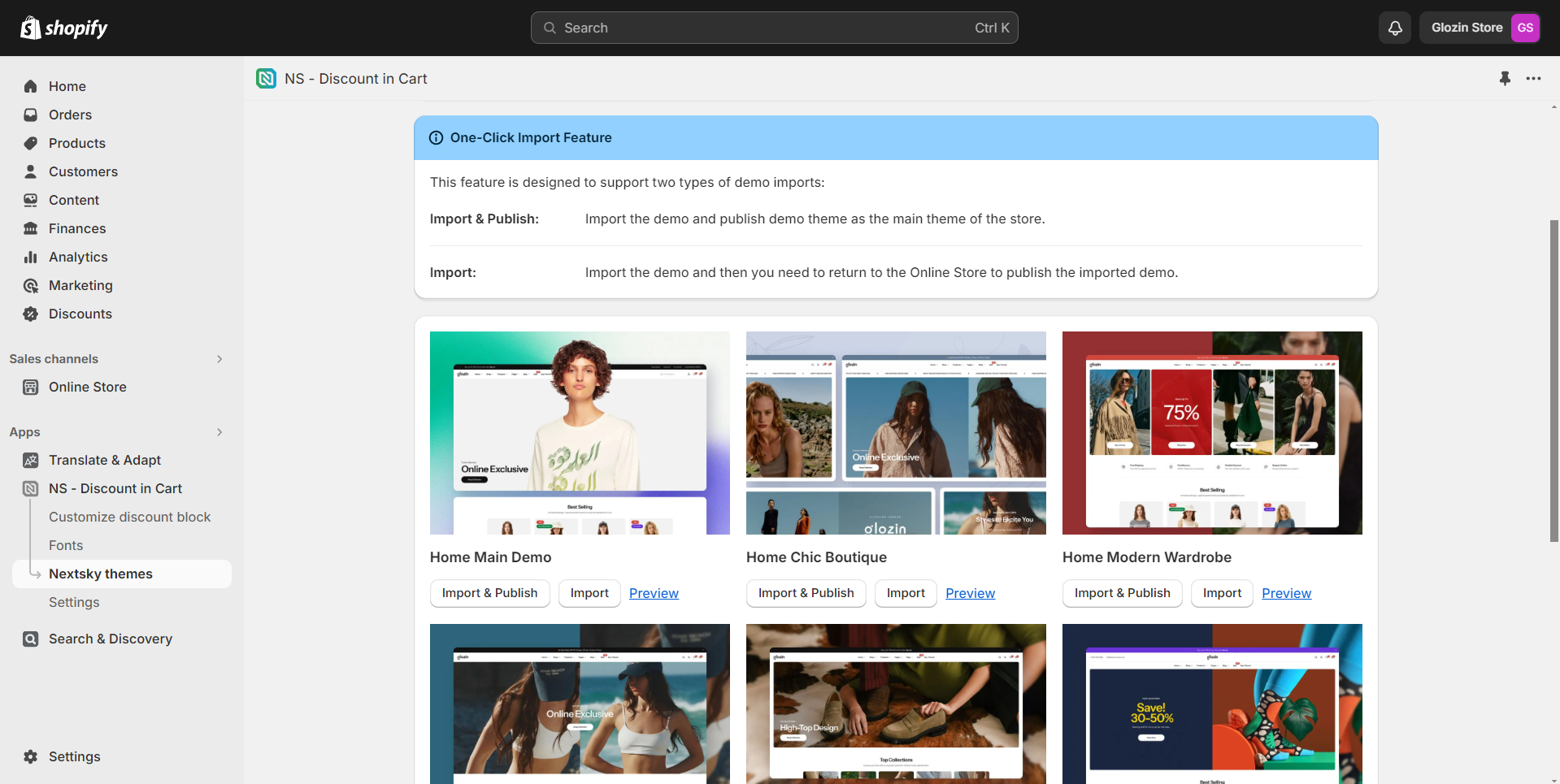The image size is (1560, 784).
Task: Preview Home Modern Wardrobe
Action: (1286, 593)
